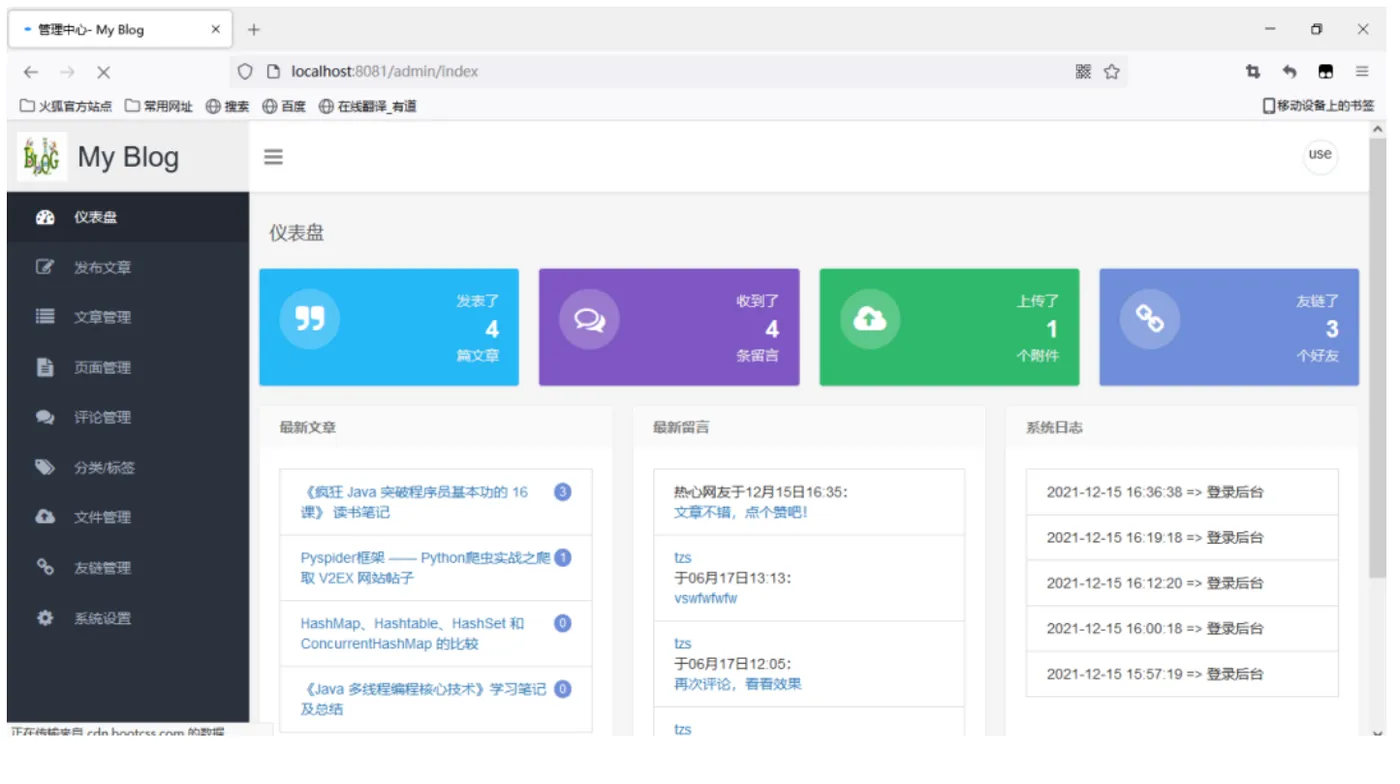Open the HashMap、Hashtable comparison article
This screenshot has height=784, width=1400.
coord(412,633)
